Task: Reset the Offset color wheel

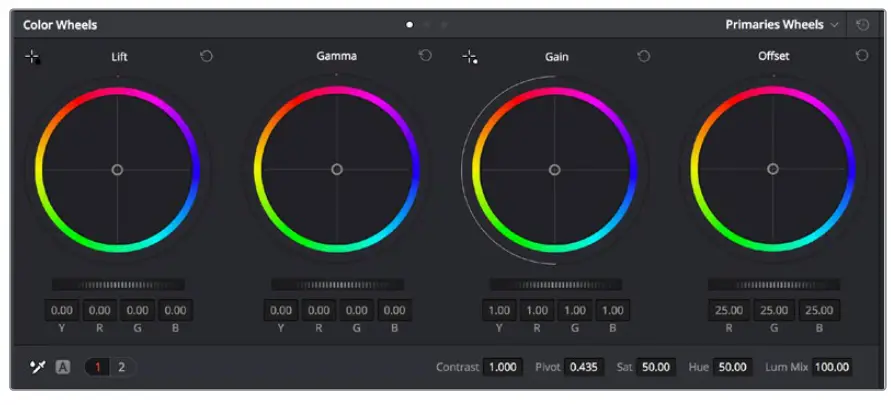Action: 862,55
